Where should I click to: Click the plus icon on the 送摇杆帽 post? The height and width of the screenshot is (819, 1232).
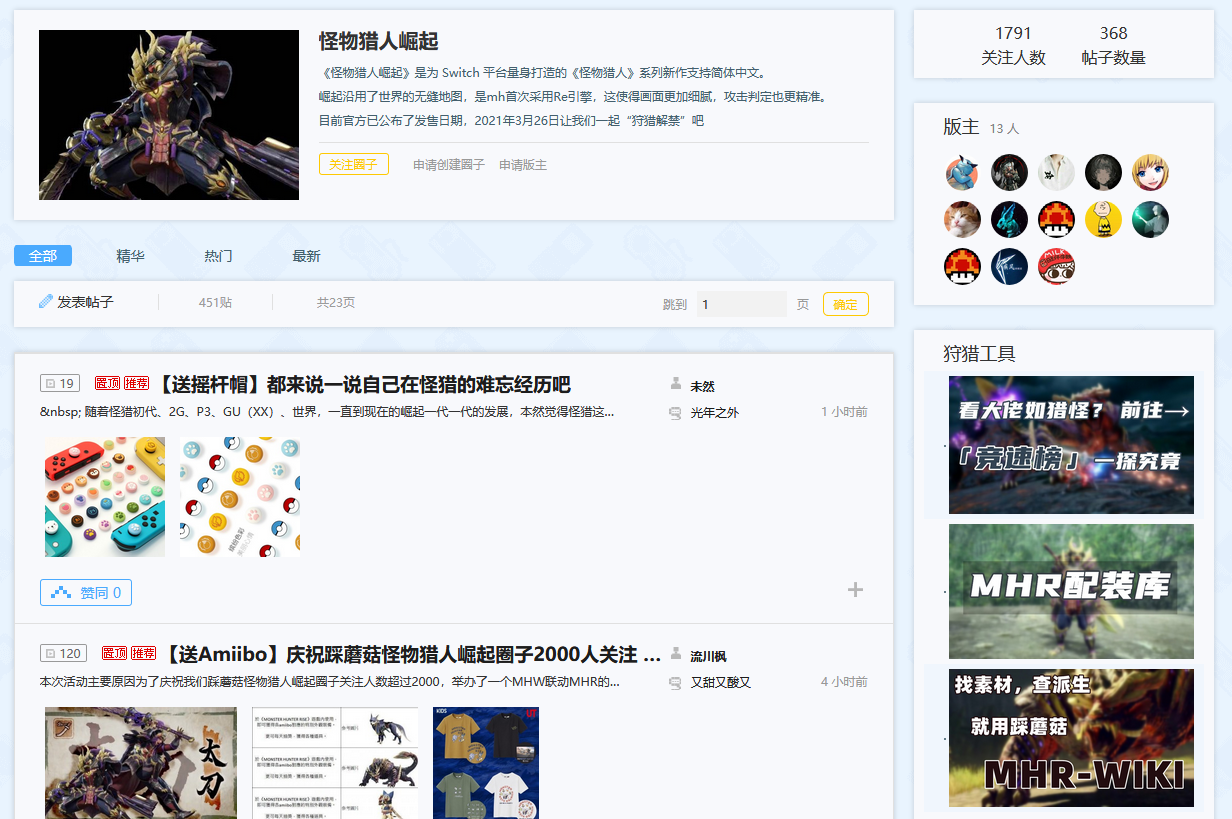click(x=855, y=590)
